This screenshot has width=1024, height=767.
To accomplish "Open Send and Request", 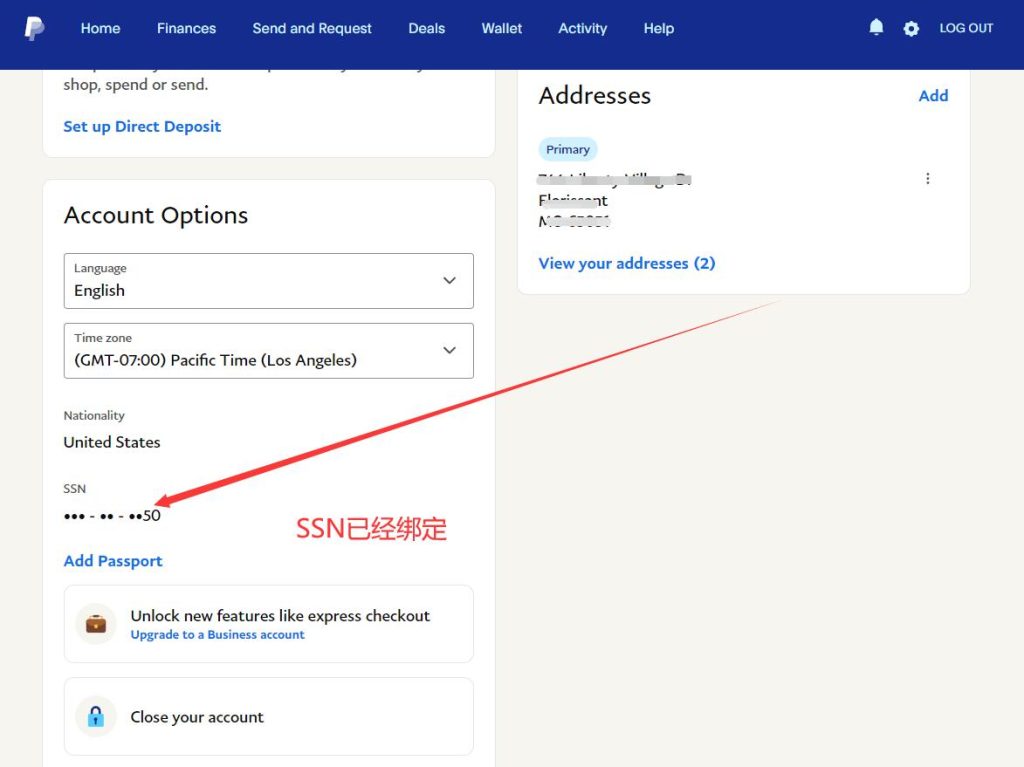I will (312, 28).
